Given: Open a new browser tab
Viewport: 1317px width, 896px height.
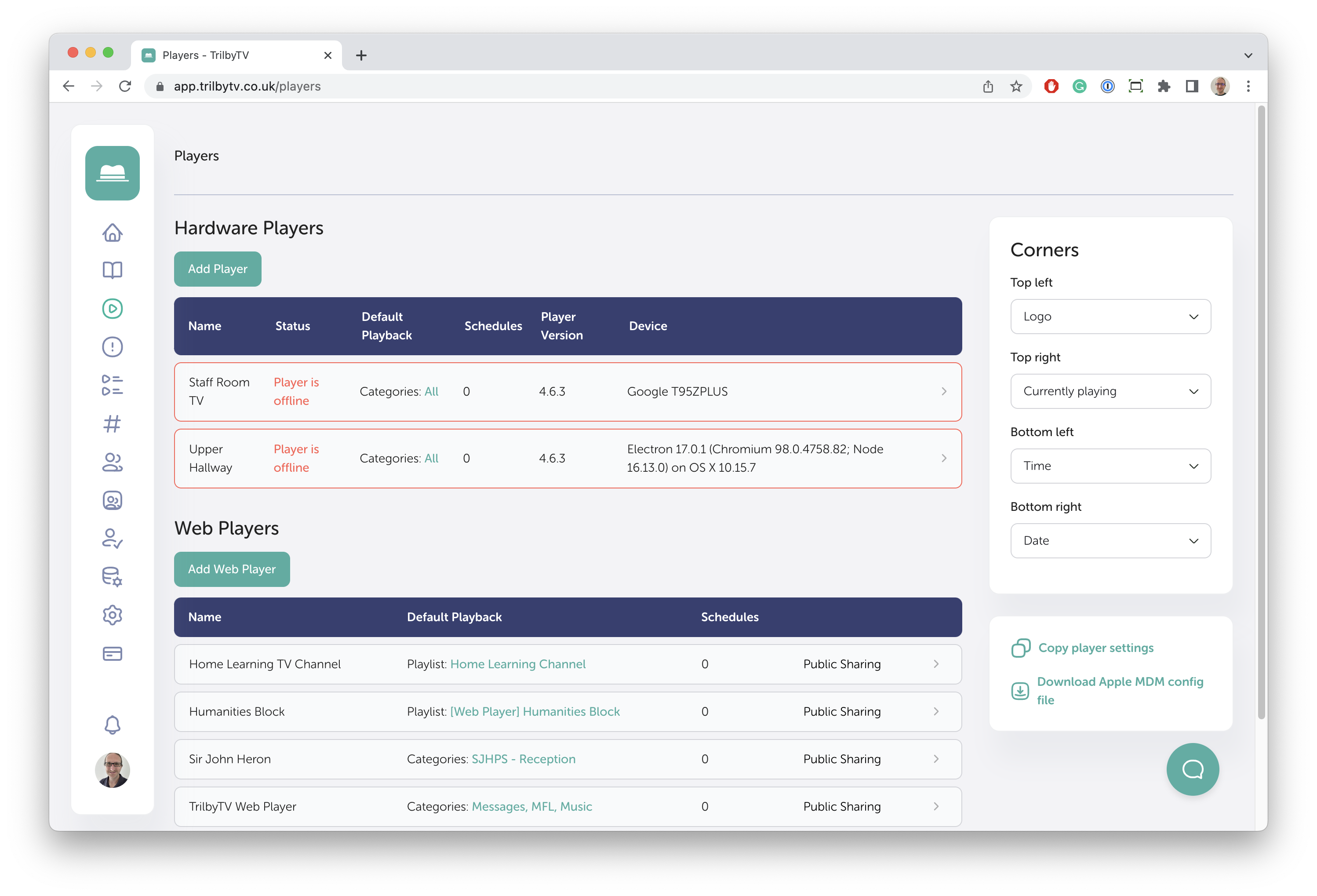Looking at the screenshot, I should (361, 55).
